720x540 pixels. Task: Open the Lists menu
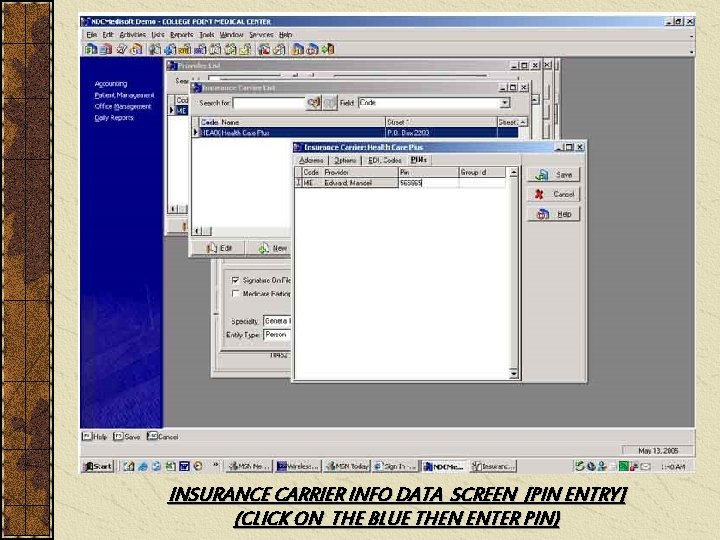point(158,34)
